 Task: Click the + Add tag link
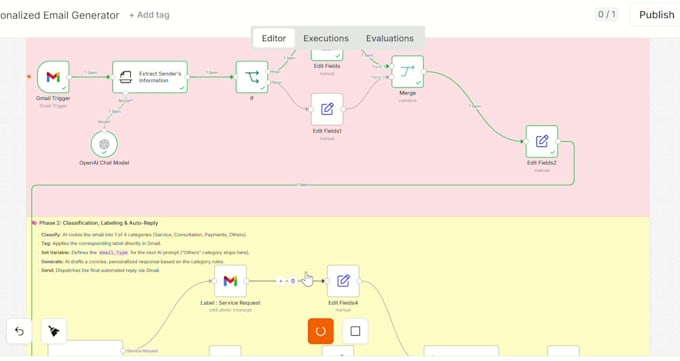149,15
